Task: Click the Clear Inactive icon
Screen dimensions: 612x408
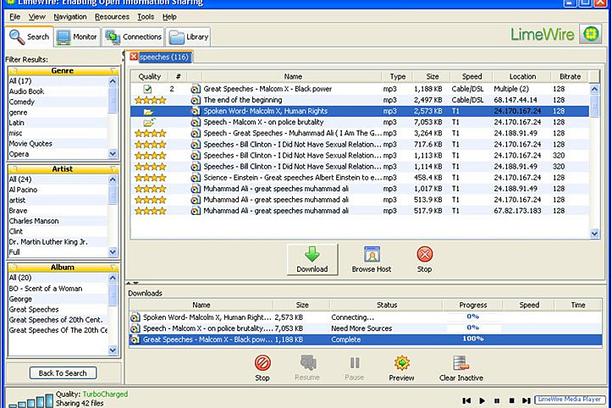Action: (461, 363)
